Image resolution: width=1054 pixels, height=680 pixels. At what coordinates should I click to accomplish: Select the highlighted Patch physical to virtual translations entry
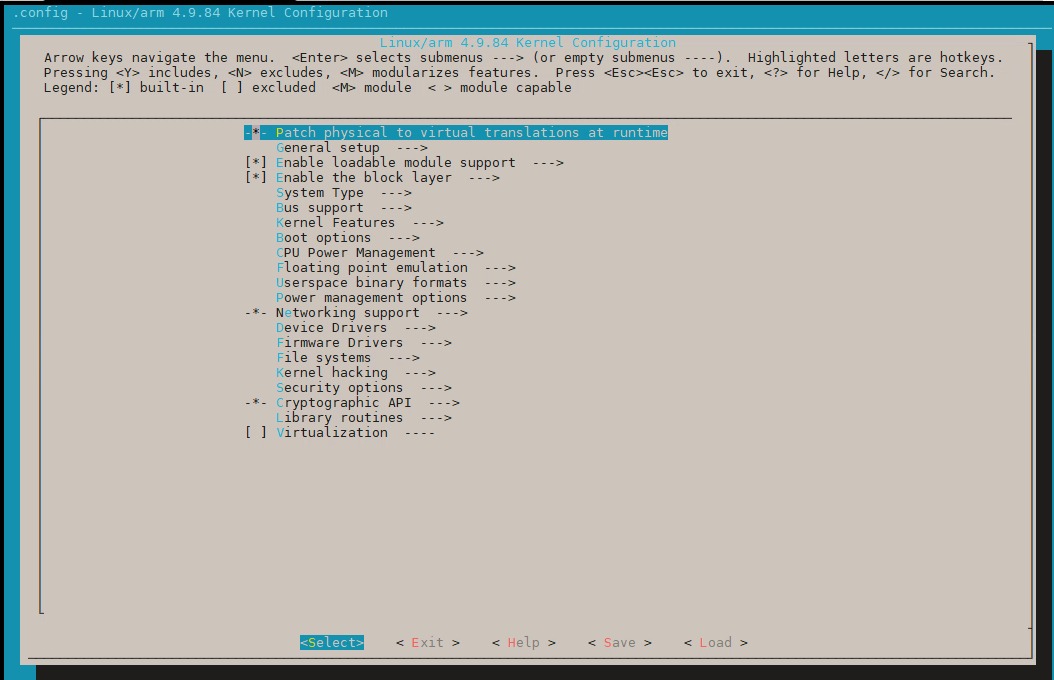(x=456, y=132)
